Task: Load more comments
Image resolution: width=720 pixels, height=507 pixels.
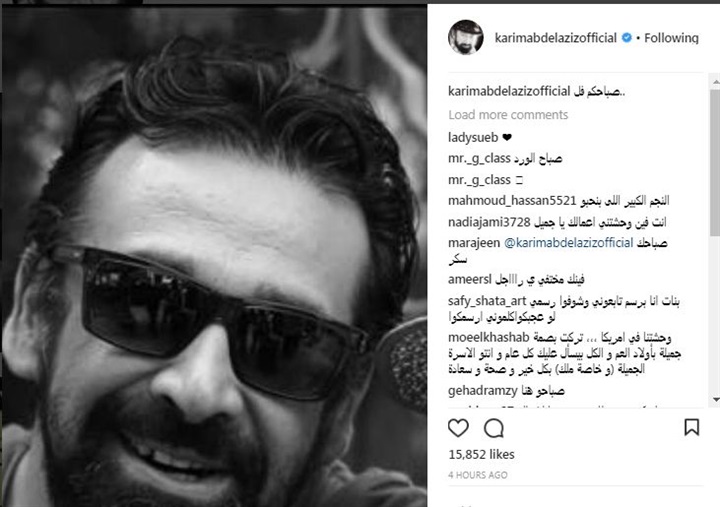Action: tap(508, 115)
